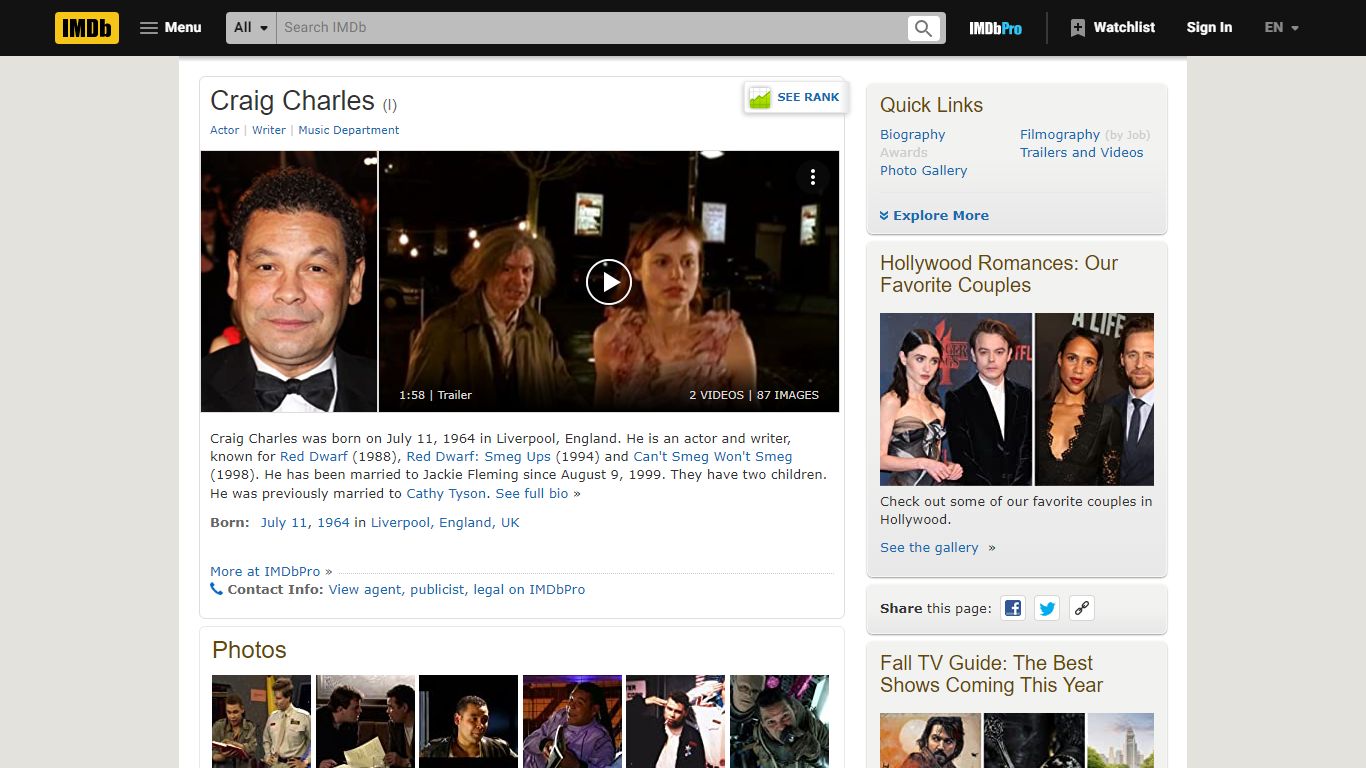This screenshot has width=1366, height=768.
Task: Share this page on Facebook
Action: tap(1013, 607)
